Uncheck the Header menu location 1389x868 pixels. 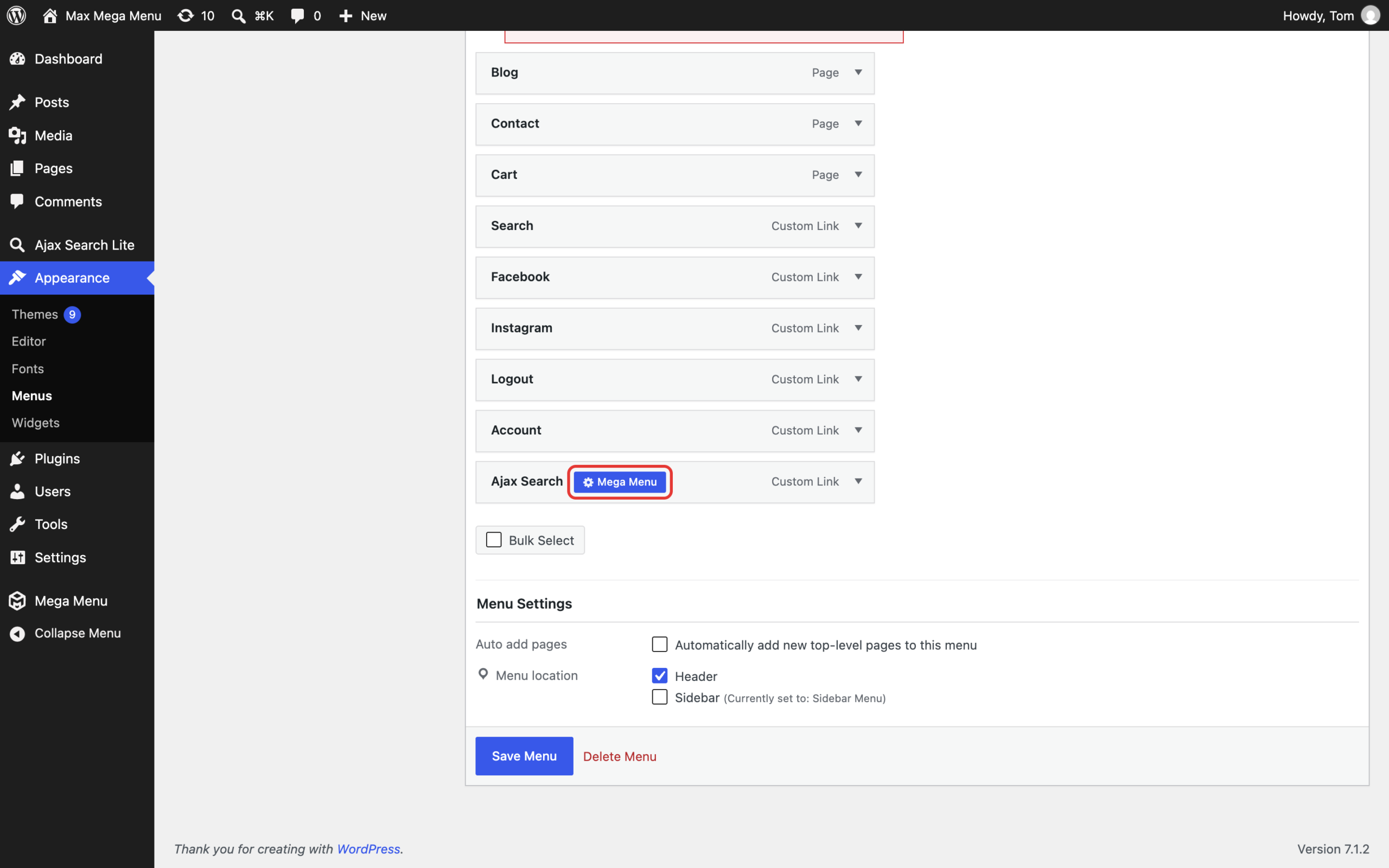[659, 676]
